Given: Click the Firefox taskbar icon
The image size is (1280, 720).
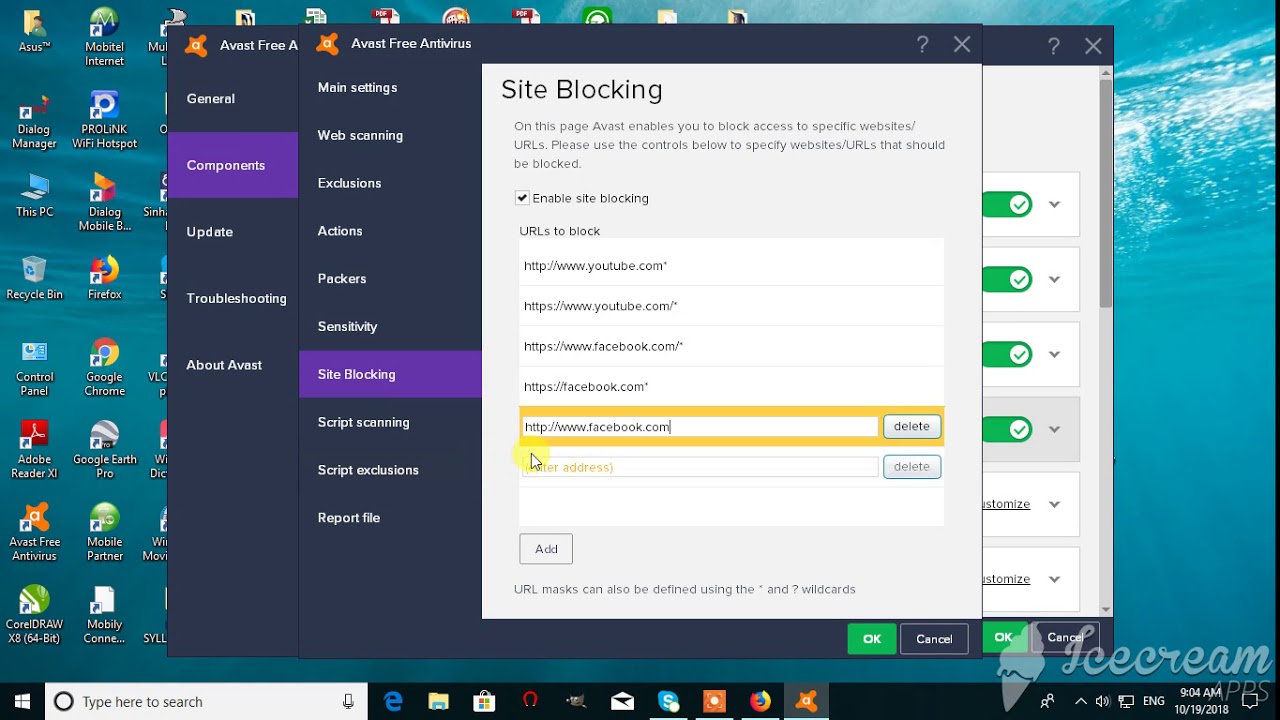Looking at the screenshot, I should tap(760, 701).
